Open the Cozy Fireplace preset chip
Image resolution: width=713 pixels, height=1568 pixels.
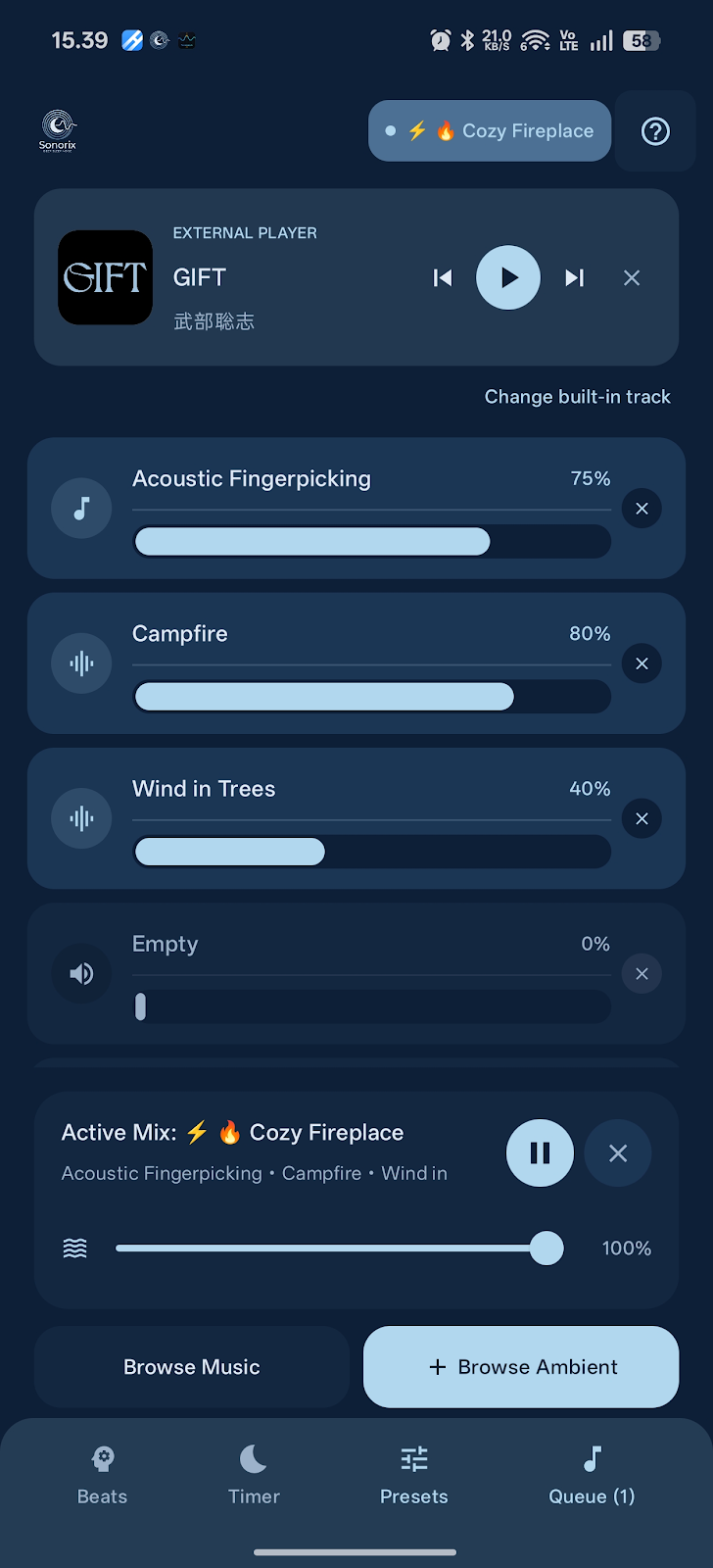coord(490,131)
